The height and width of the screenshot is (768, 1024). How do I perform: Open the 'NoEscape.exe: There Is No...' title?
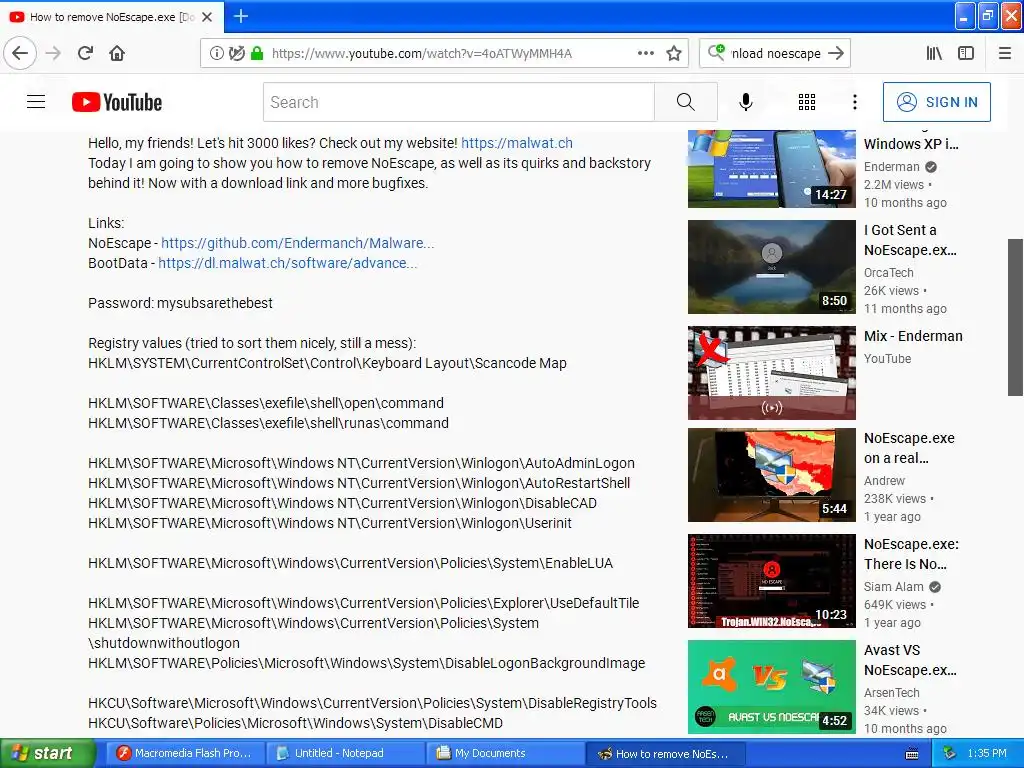pos(911,554)
